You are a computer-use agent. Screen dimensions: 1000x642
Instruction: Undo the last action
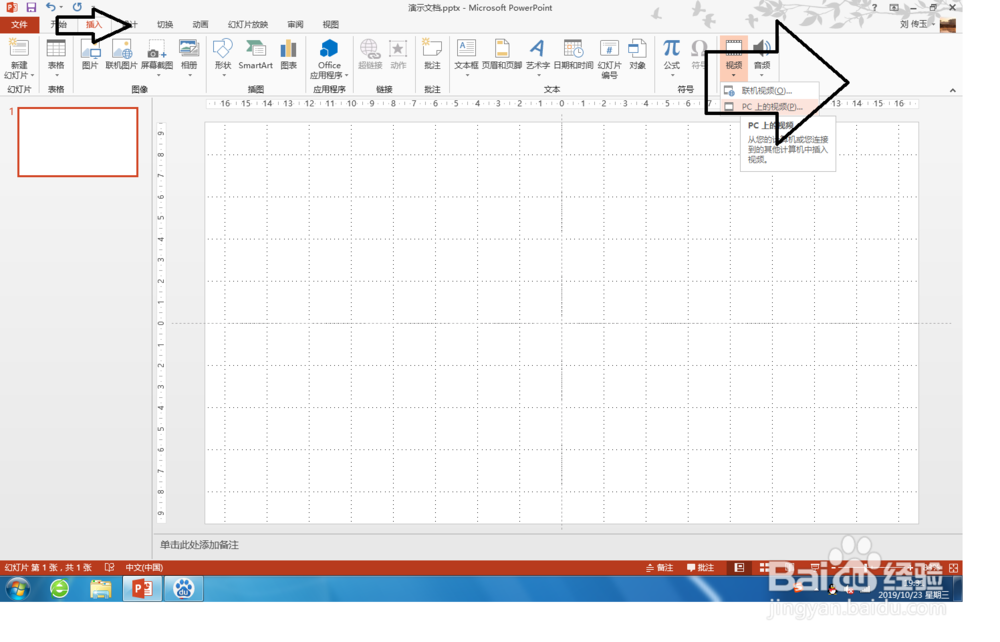(50, 7)
